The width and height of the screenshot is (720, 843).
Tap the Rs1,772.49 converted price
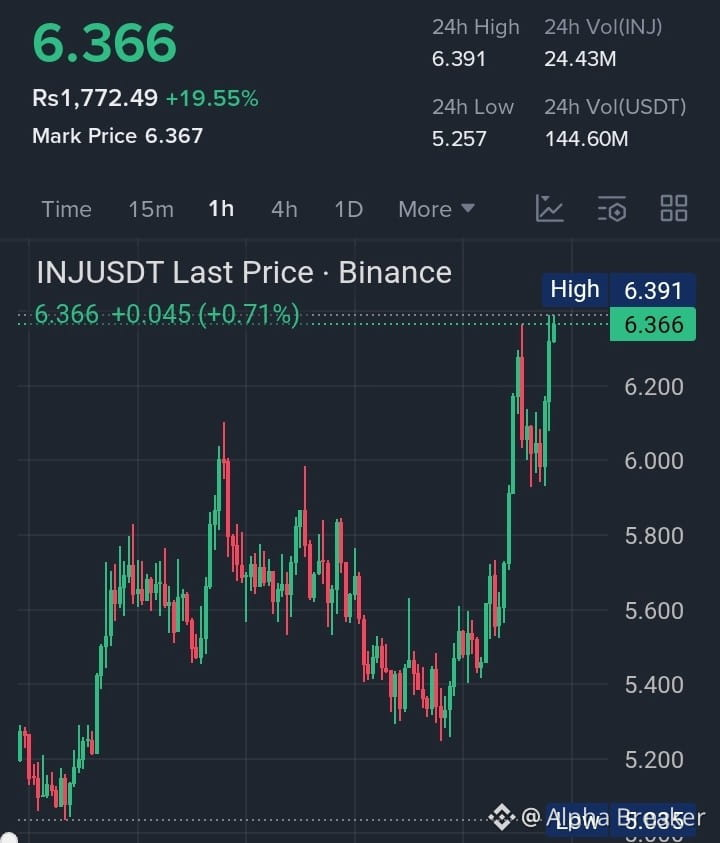coord(95,98)
